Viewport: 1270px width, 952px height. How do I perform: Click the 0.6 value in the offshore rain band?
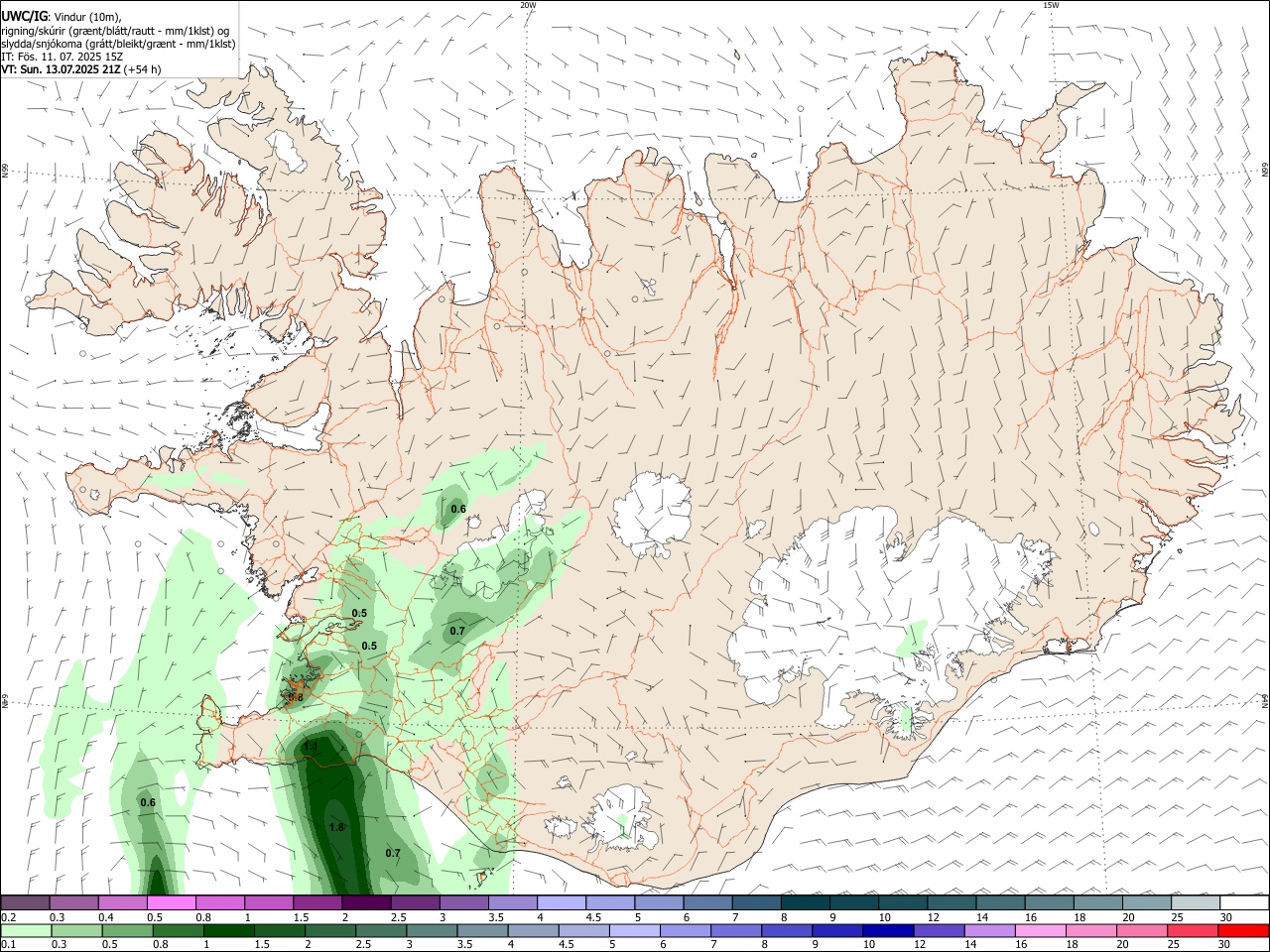[148, 802]
